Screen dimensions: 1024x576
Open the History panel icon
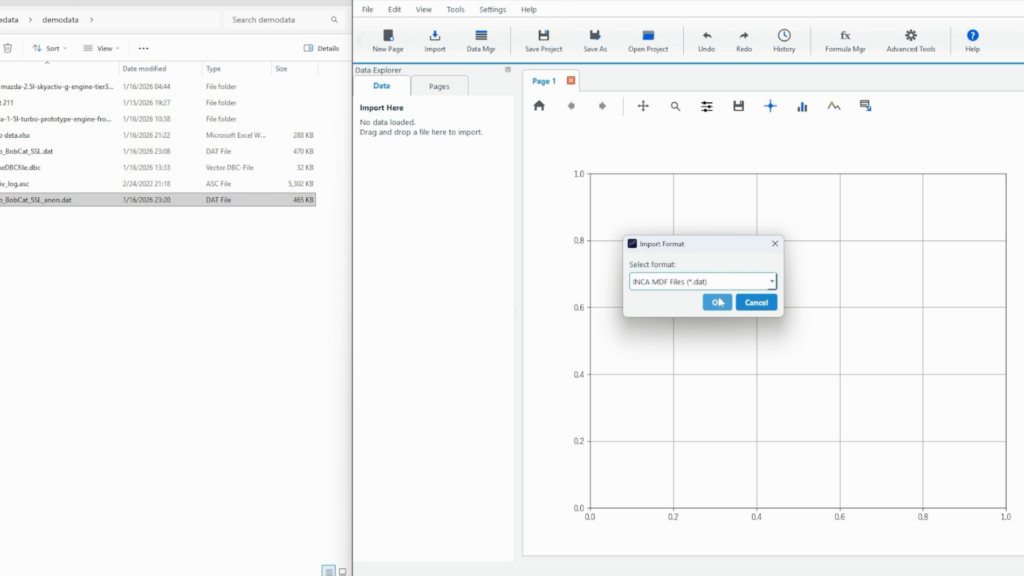(784, 40)
